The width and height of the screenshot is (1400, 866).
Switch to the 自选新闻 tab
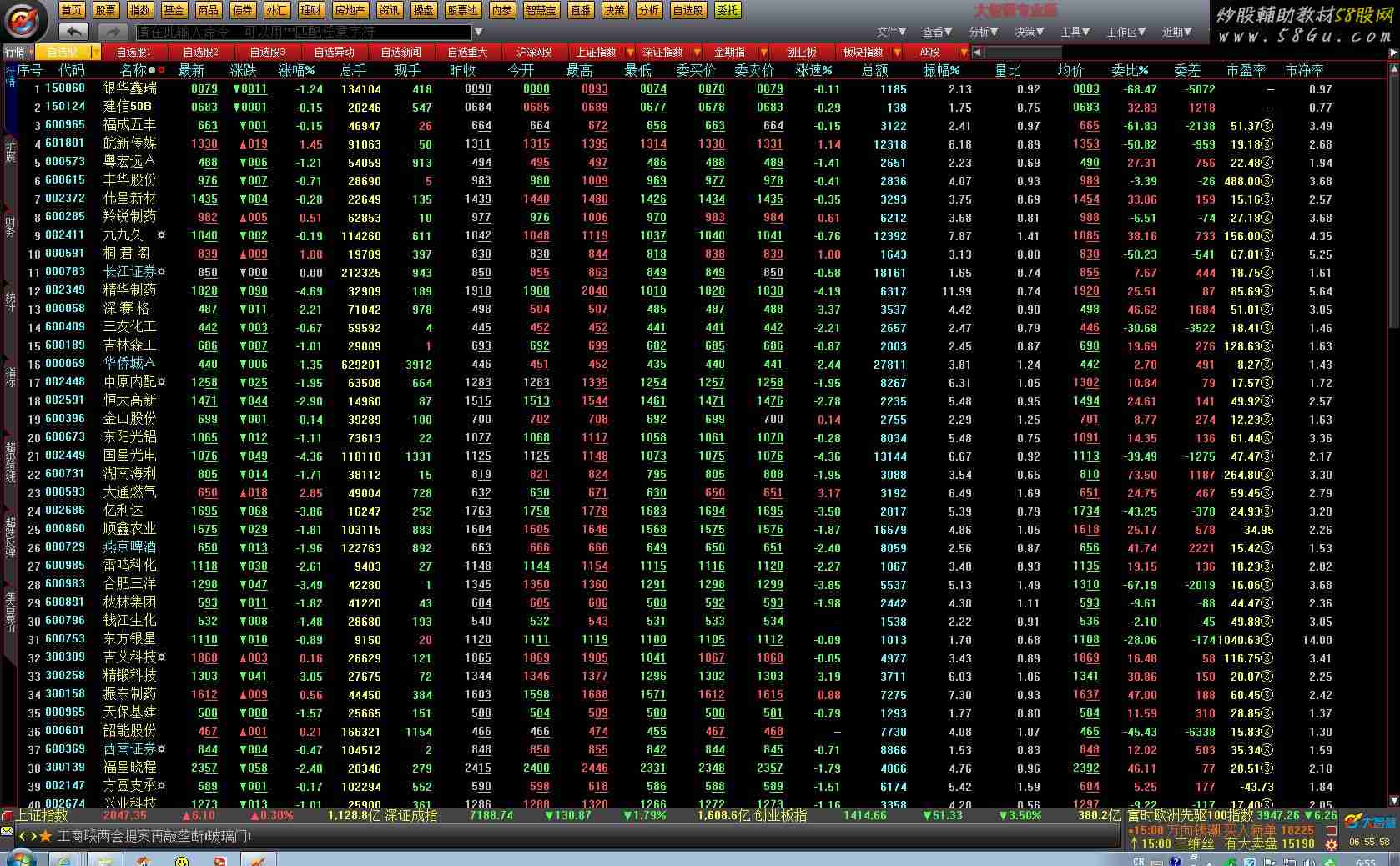pyautogui.click(x=400, y=52)
